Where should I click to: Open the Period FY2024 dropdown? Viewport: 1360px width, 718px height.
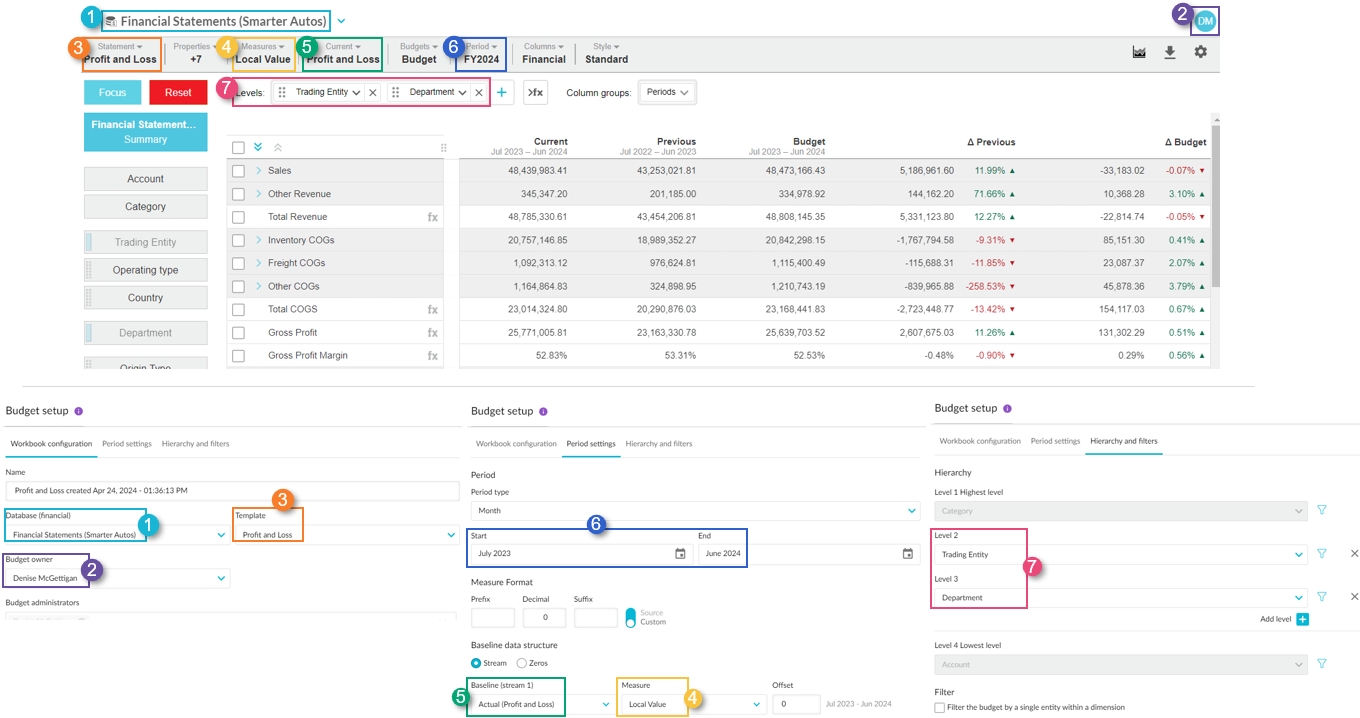tap(481, 53)
